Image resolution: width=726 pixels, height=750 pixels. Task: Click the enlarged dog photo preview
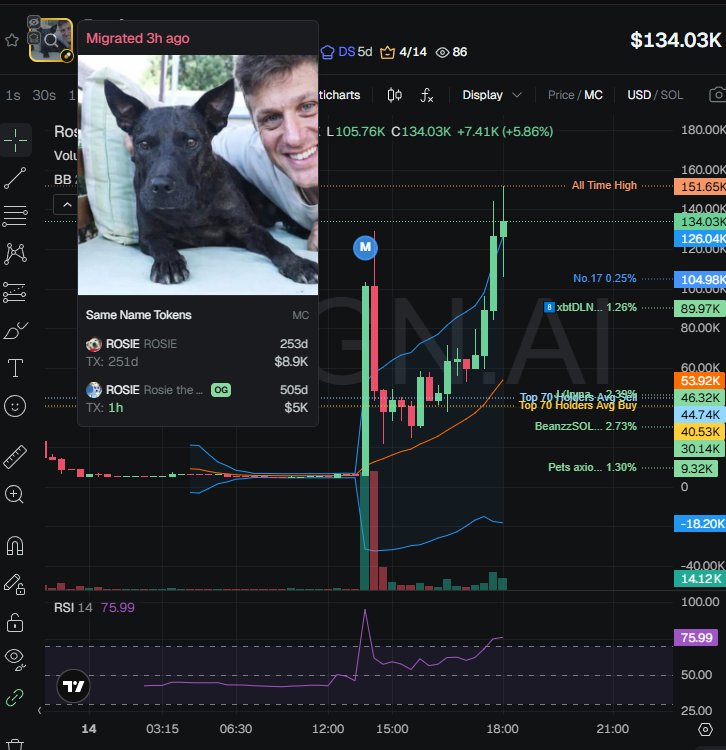pyautogui.click(x=198, y=175)
